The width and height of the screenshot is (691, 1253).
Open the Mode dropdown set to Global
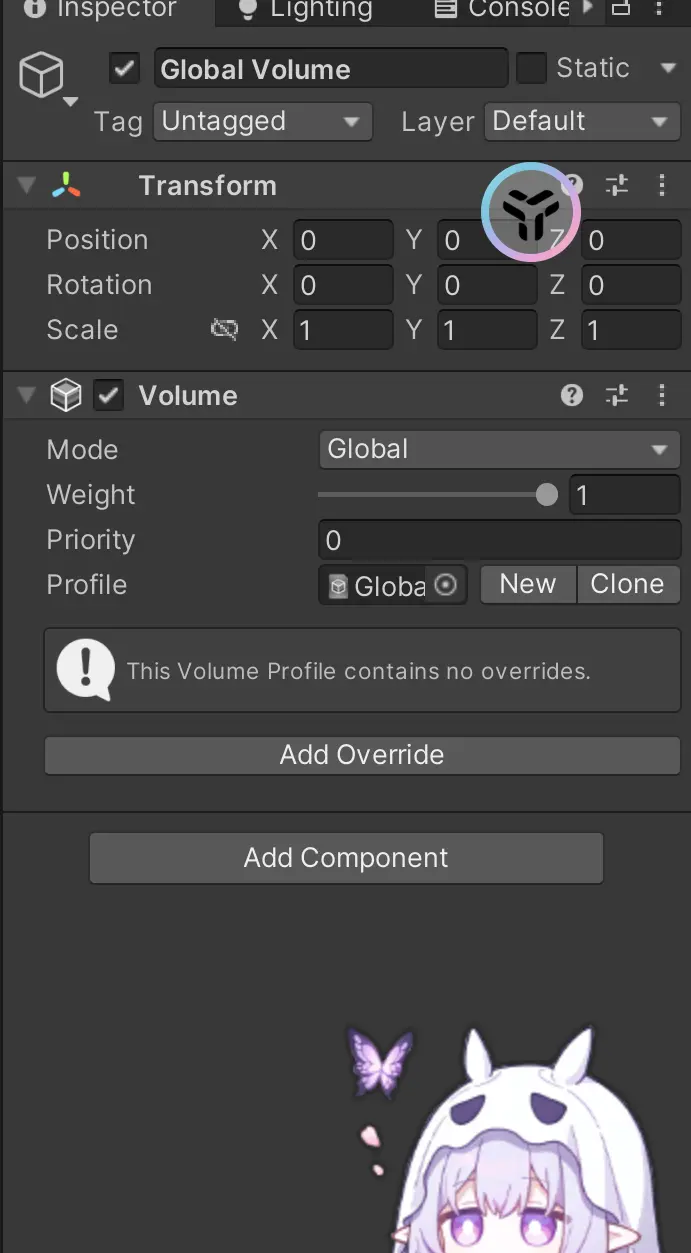coord(499,450)
